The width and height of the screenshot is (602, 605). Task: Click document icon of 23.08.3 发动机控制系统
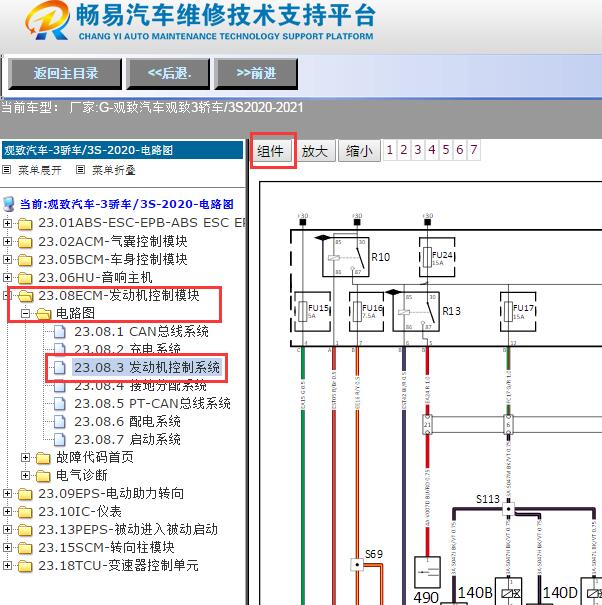(x=60, y=367)
